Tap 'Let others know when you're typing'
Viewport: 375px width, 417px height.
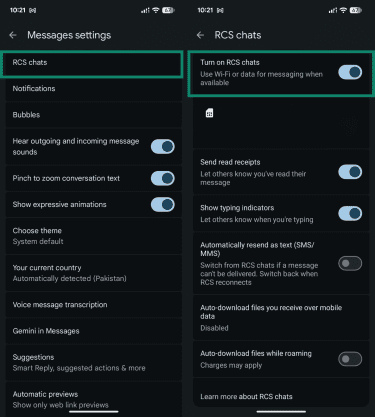pos(257,220)
